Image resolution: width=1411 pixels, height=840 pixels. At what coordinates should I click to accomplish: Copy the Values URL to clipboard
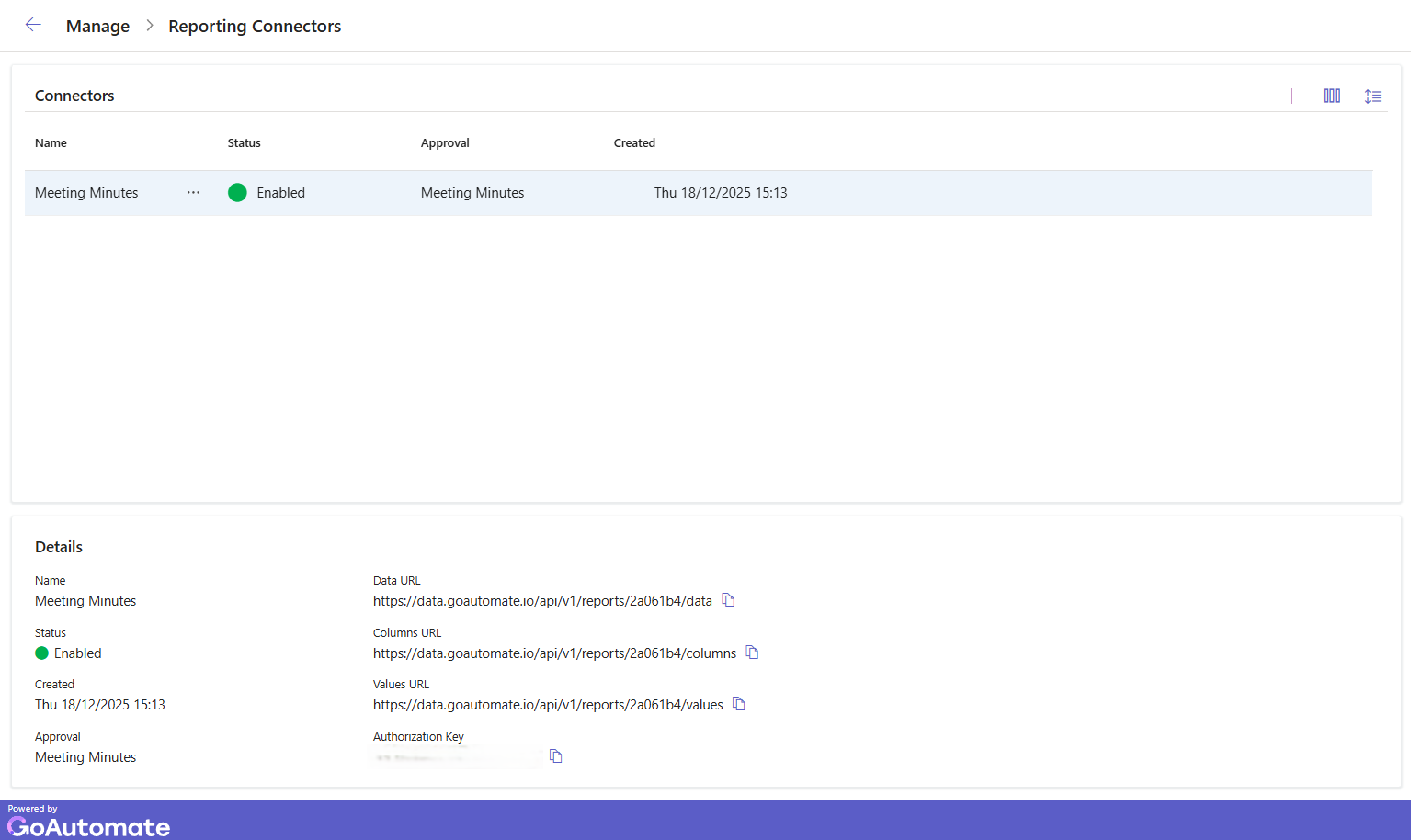[739, 704]
